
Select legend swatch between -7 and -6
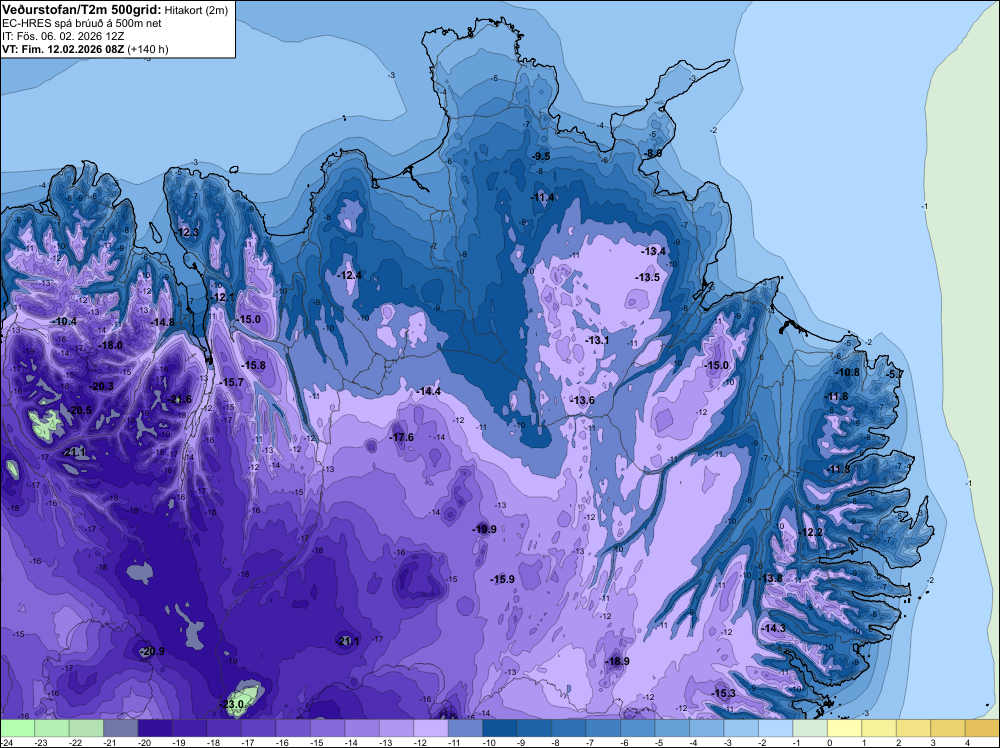603,728
